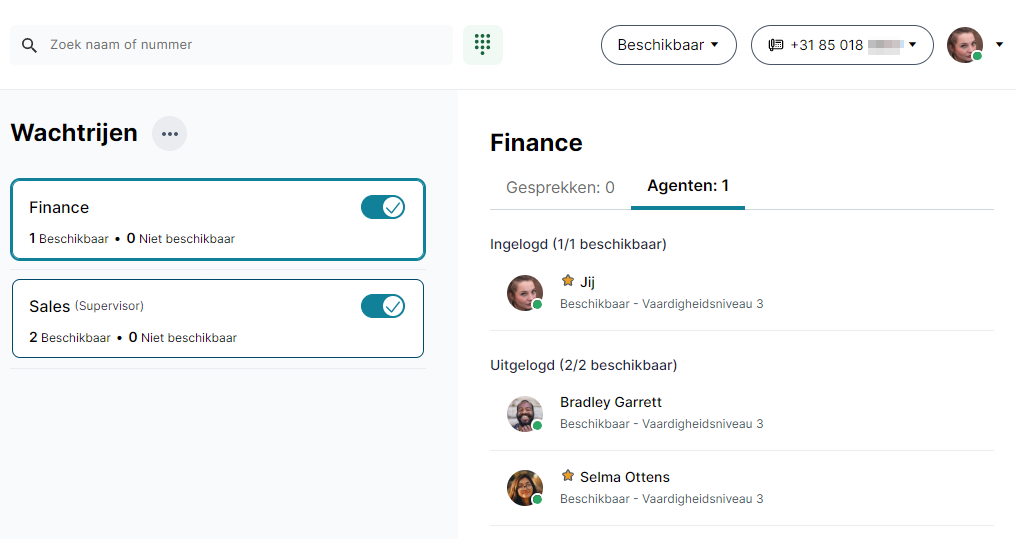The width and height of the screenshot is (1016, 539).
Task: Click Bradley Garrett's avatar
Action: [x=524, y=413]
